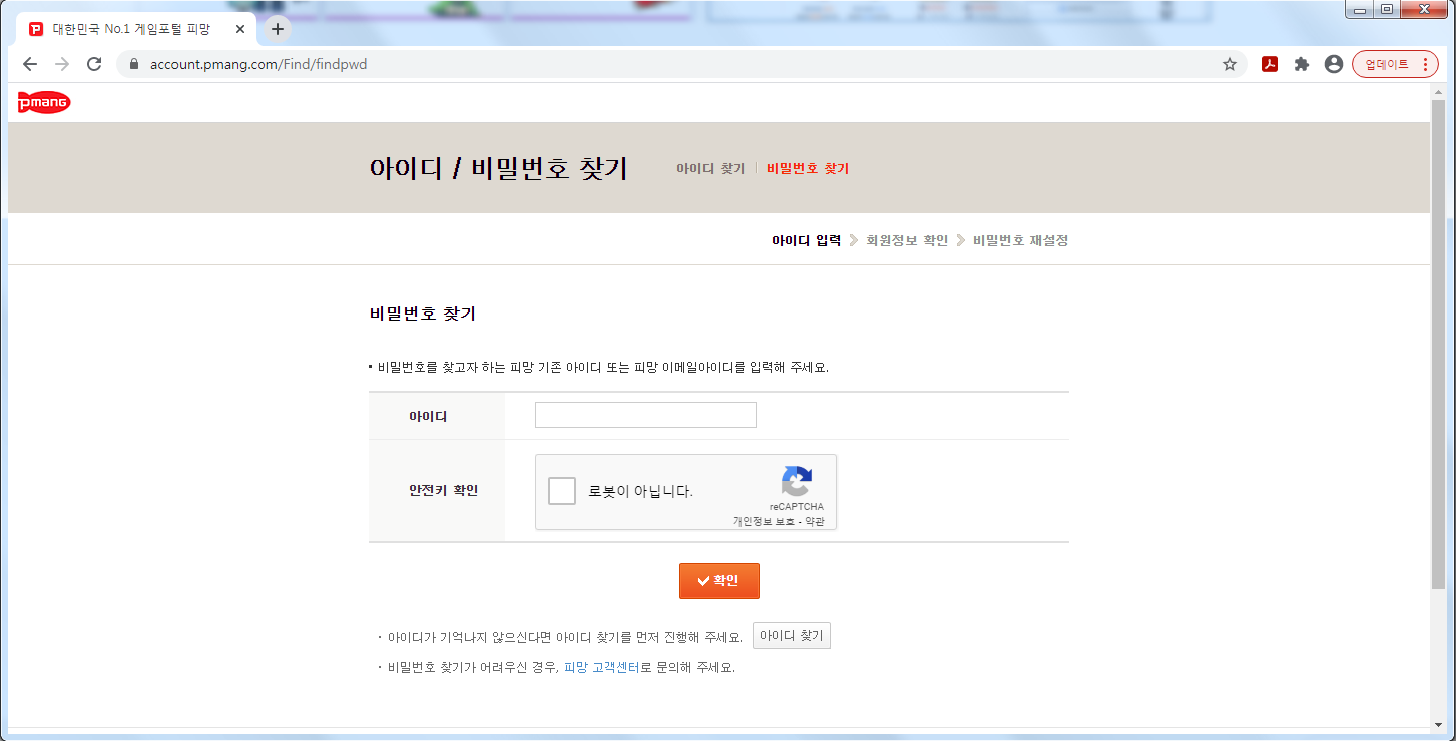The height and width of the screenshot is (741, 1456).
Task: Maximize the Chrome window
Action: coord(1387,9)
